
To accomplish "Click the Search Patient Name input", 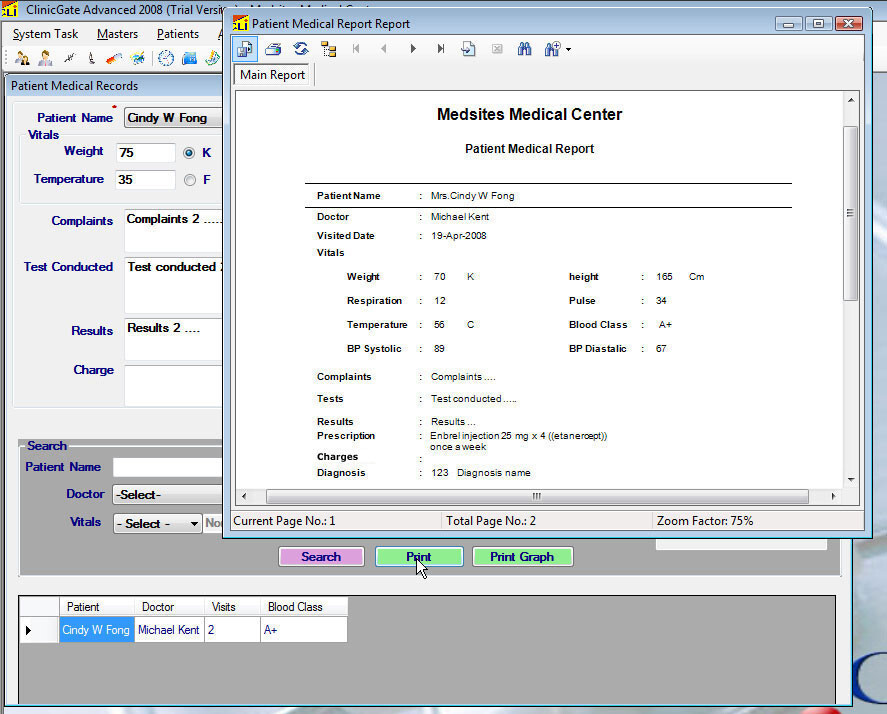I will 168,467.
